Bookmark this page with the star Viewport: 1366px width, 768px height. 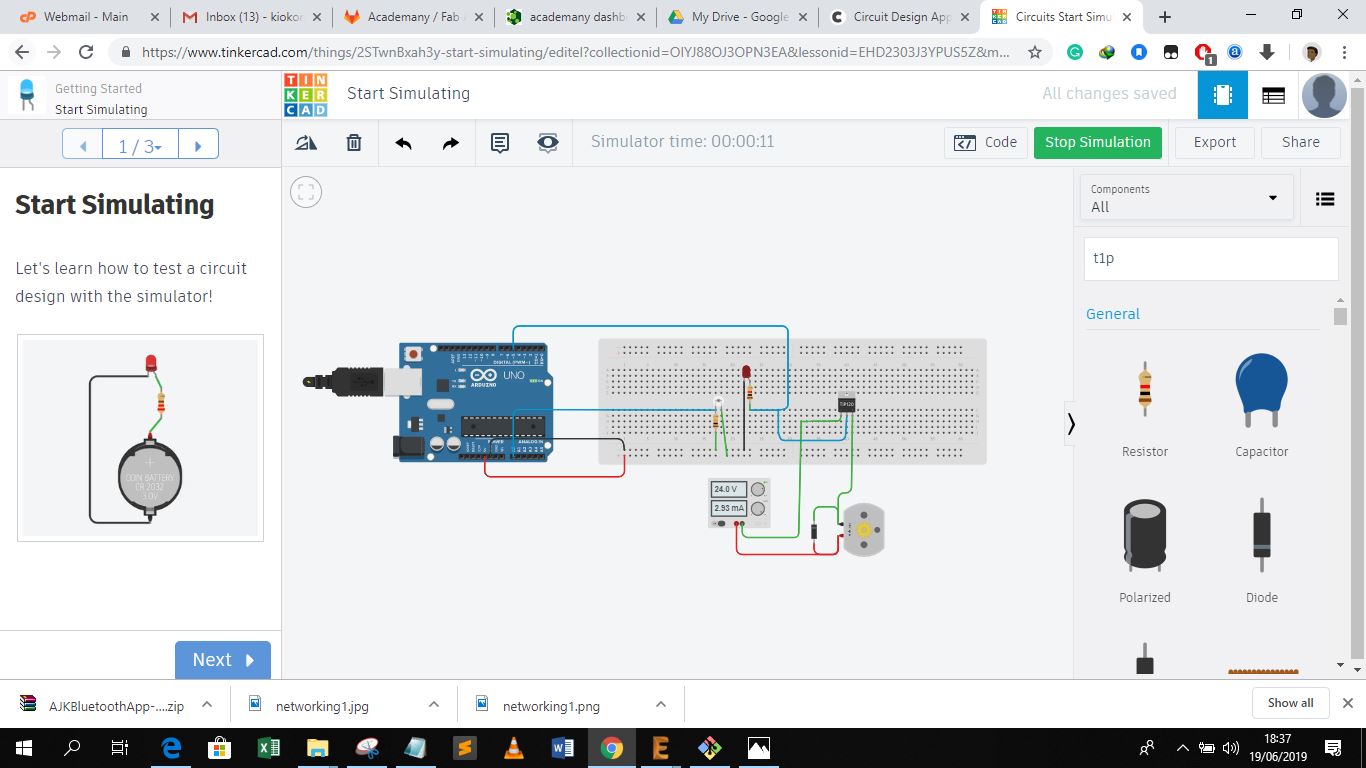click(1035, 52)
